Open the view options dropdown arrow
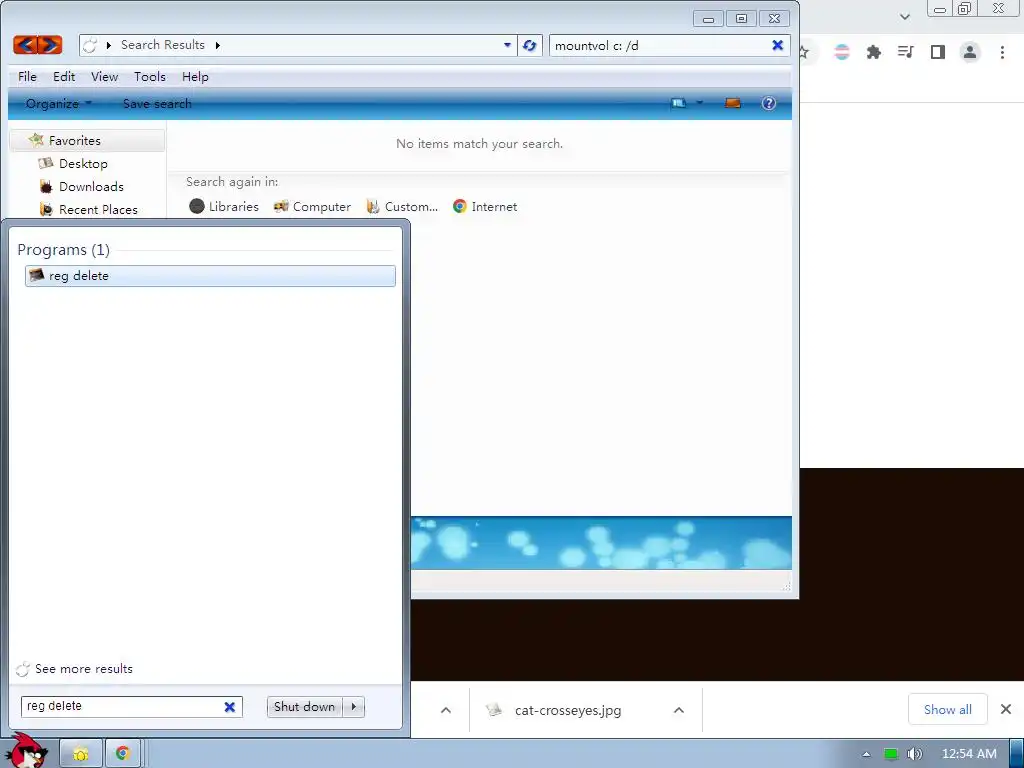Screen dimensions: 1024x768 (x=699, y=103)
